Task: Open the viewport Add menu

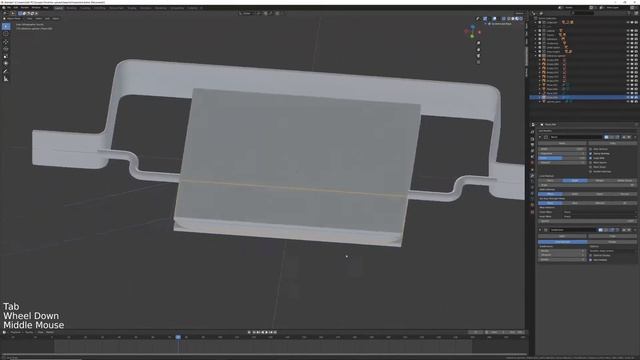Action: [x=47, y=18]
